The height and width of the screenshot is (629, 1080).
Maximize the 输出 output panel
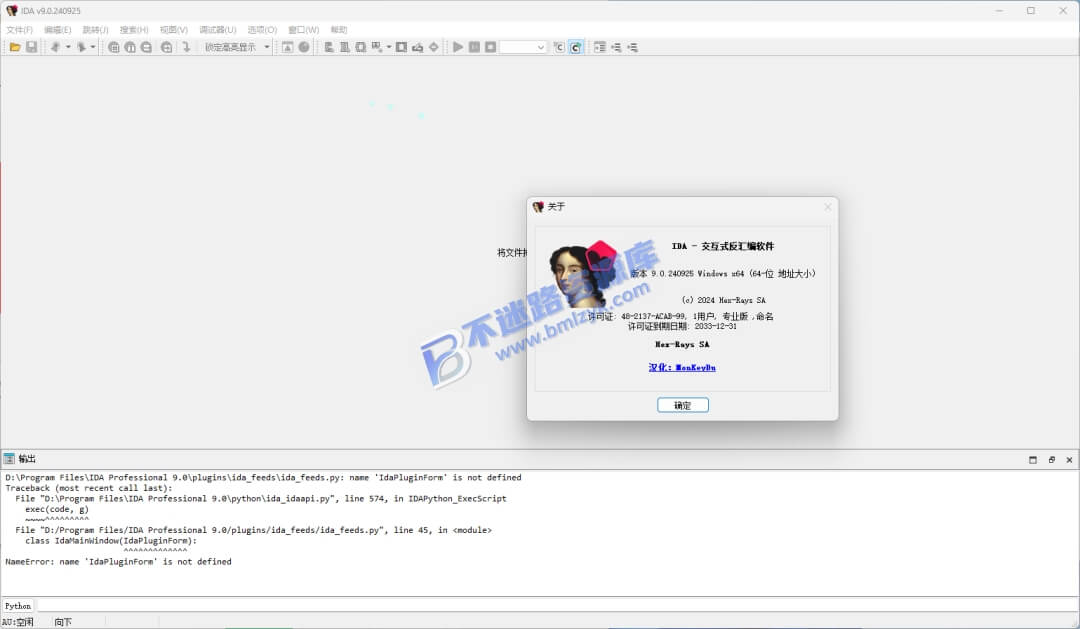pos(1032,460)
